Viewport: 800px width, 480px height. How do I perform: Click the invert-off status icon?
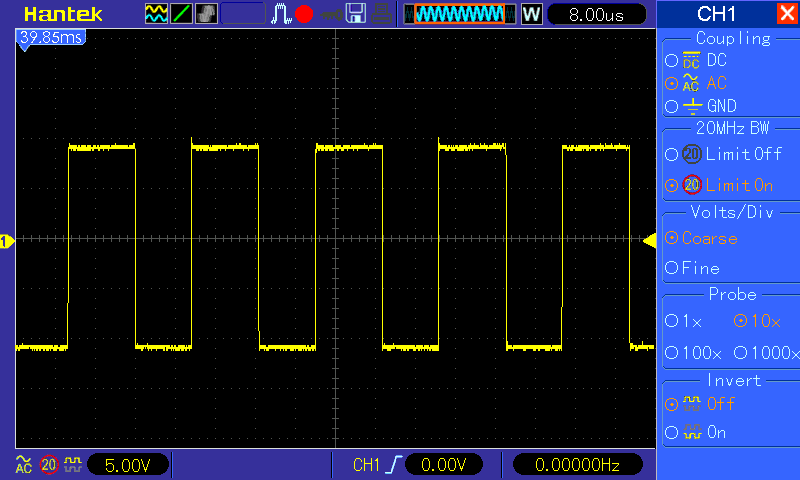point(73,464)
